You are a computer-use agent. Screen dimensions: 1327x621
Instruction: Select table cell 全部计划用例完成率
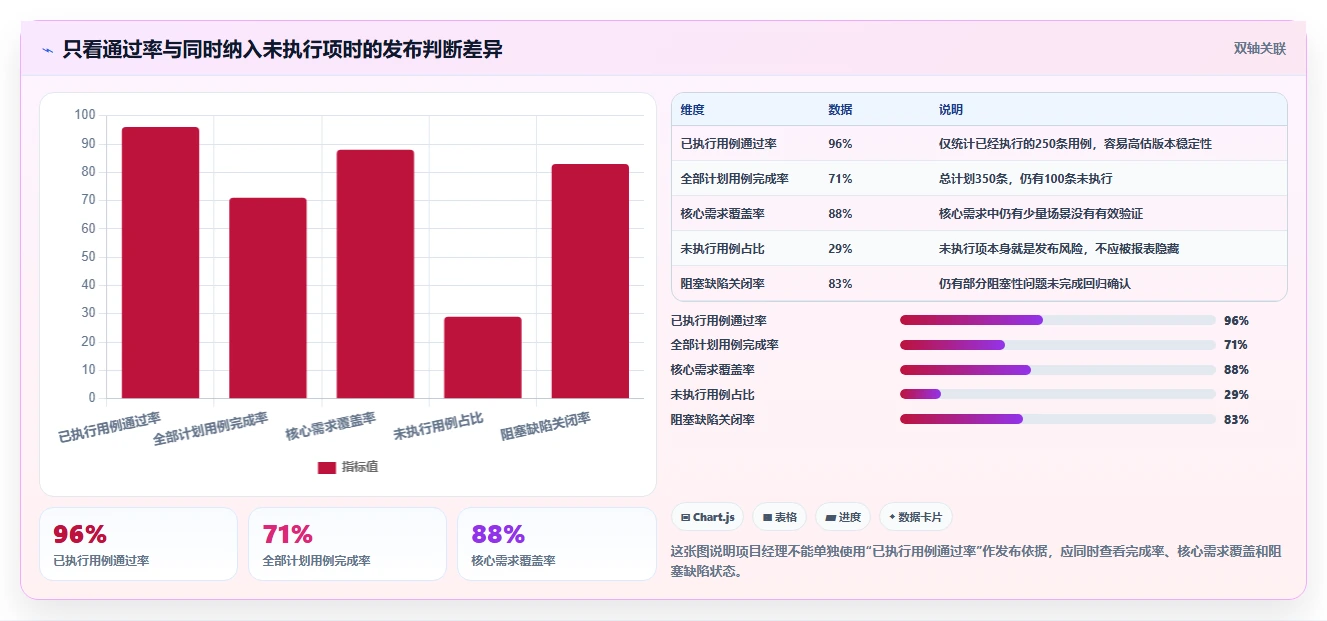(x=734, y=179)
